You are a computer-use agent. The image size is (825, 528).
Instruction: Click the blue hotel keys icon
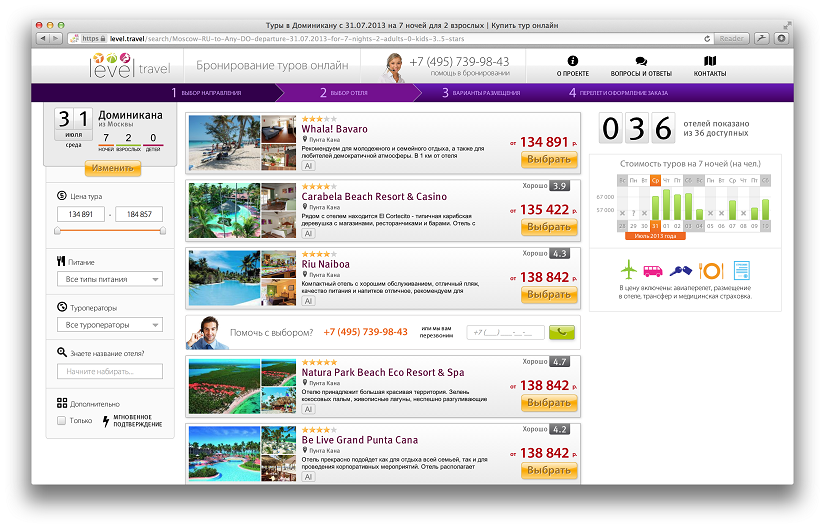[x=680, y=271]
